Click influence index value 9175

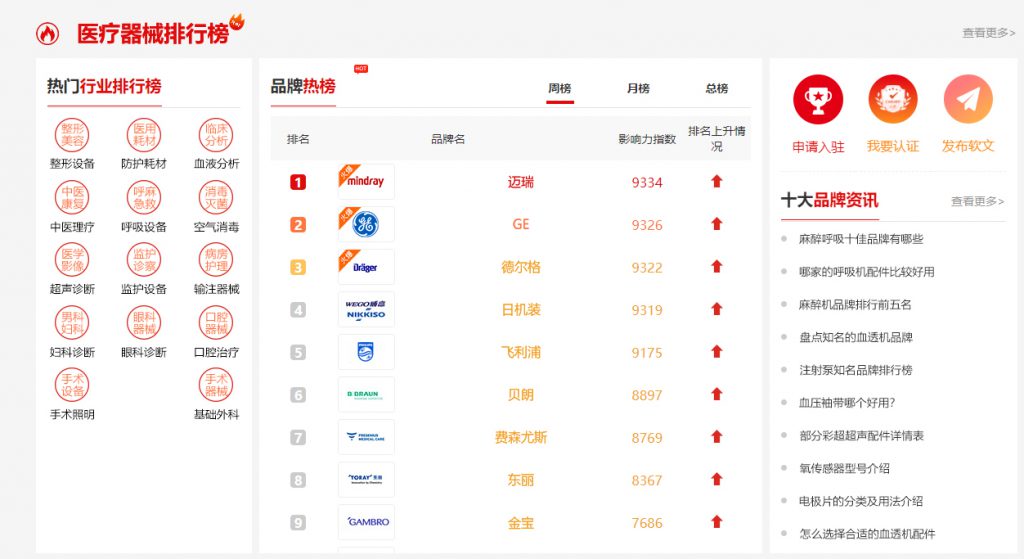click(x=647, y=353)
